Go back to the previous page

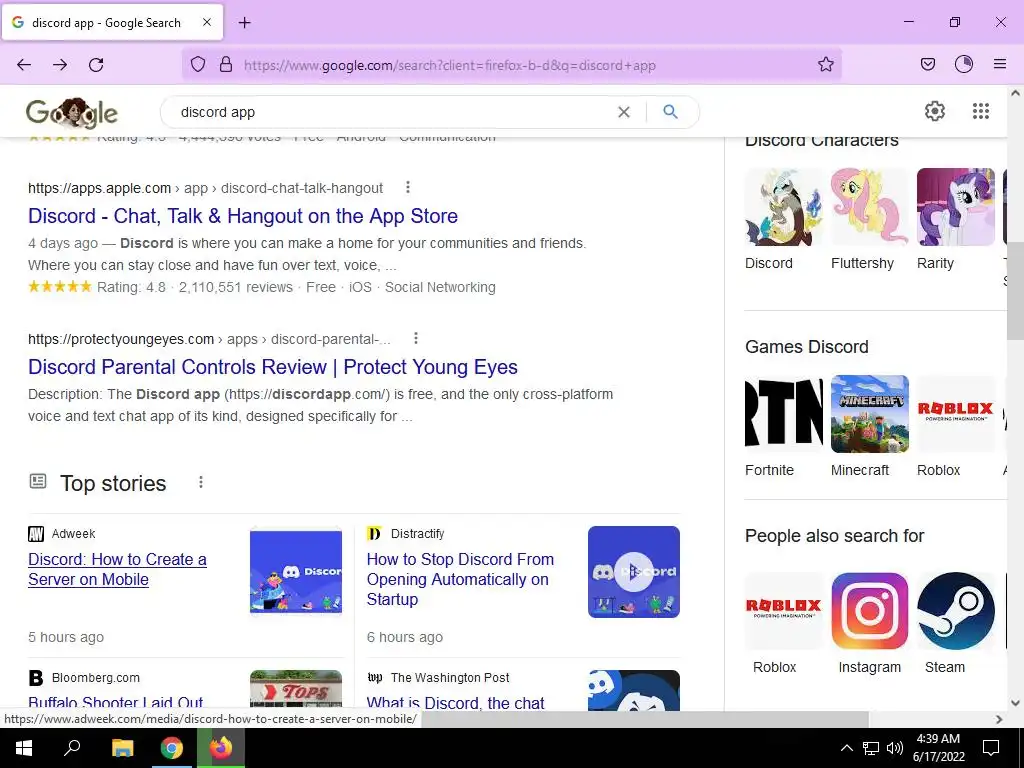point(24,65)
